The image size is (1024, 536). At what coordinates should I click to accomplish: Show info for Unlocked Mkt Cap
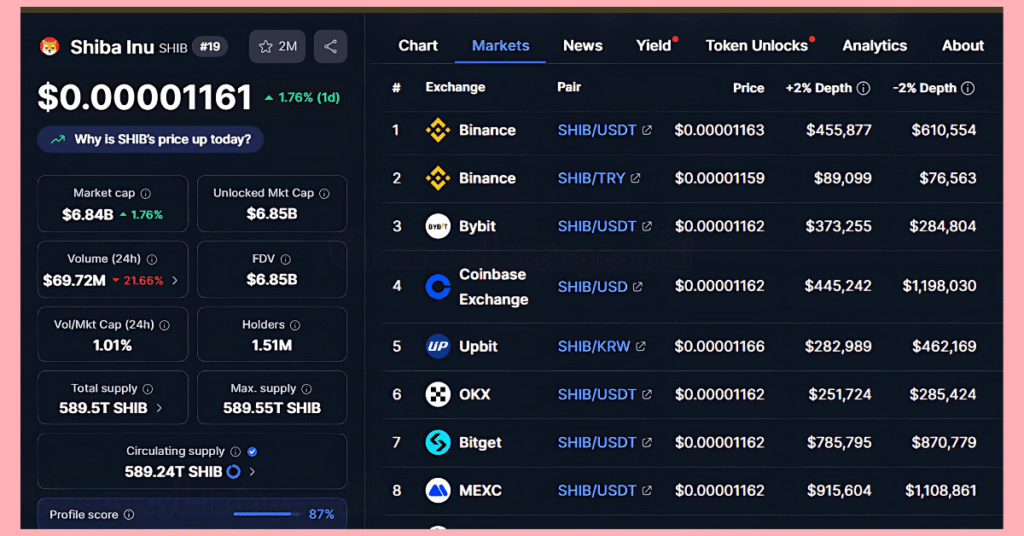coord(325,194)
